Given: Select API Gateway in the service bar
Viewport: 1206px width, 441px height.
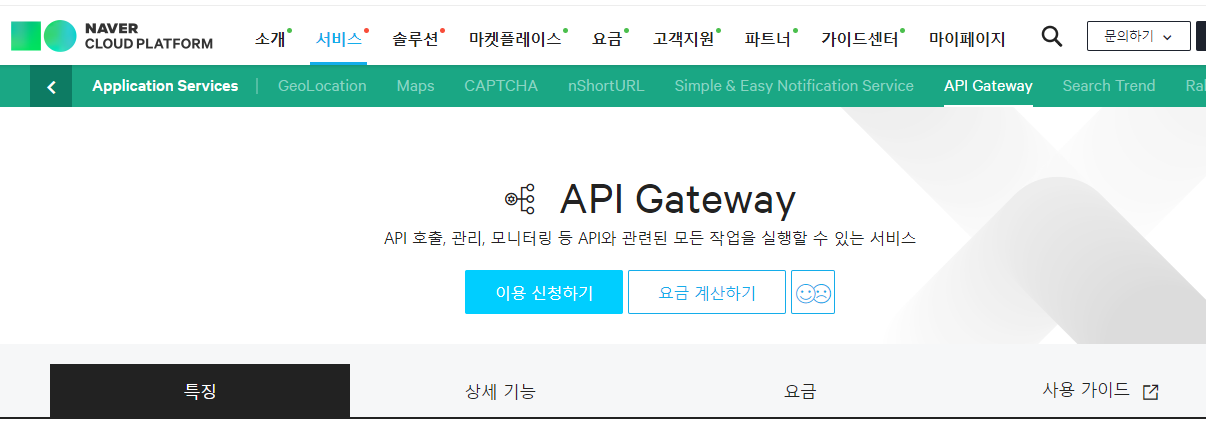Looking at the screenshot, I should point(988,86).
